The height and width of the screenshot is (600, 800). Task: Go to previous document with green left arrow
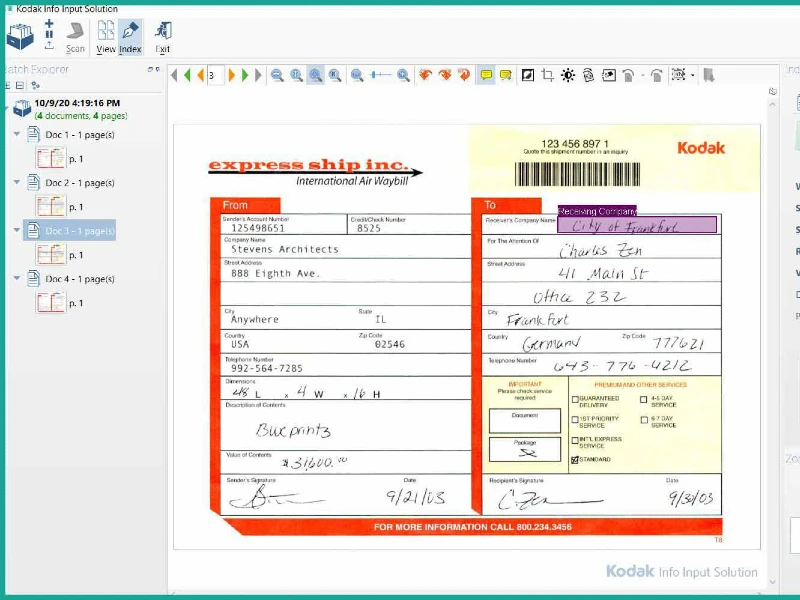(x=187, y=76)
